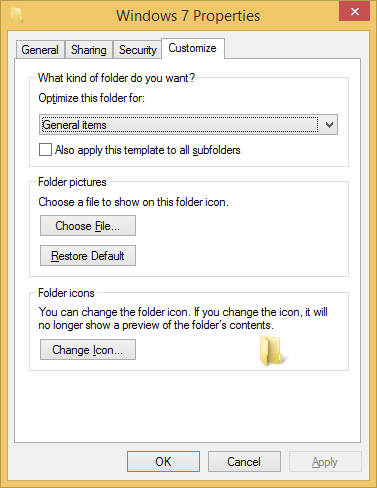
Task: Click the Folder pictures group label
Action: 72,182
